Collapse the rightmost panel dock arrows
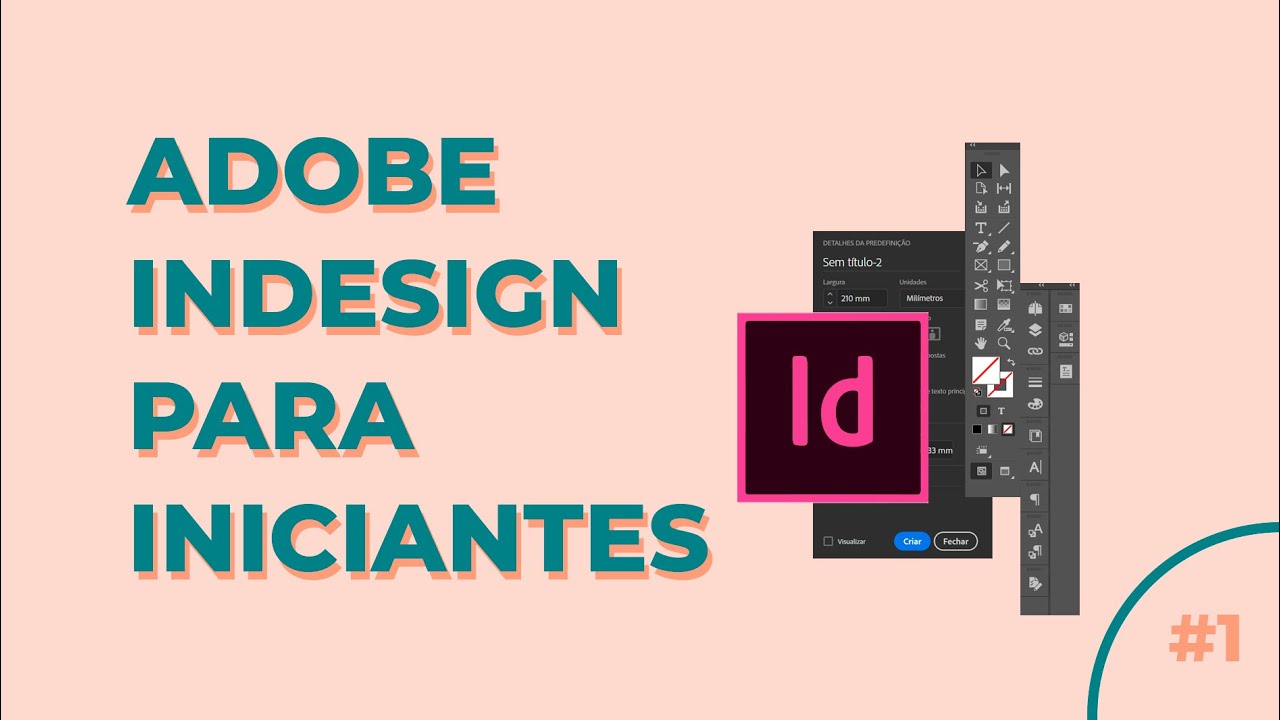1280x720 pixels. pos(1072,285)
